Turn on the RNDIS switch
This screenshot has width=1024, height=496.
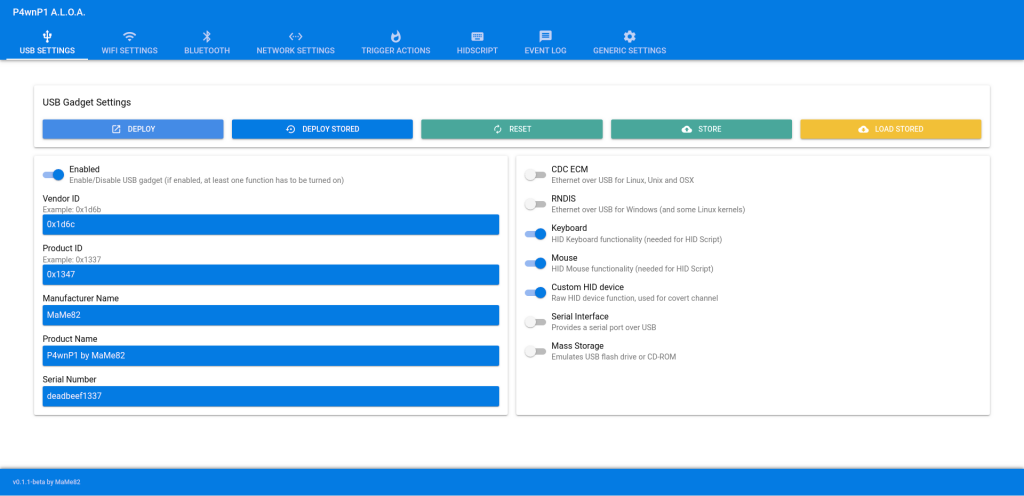(536, 204)
